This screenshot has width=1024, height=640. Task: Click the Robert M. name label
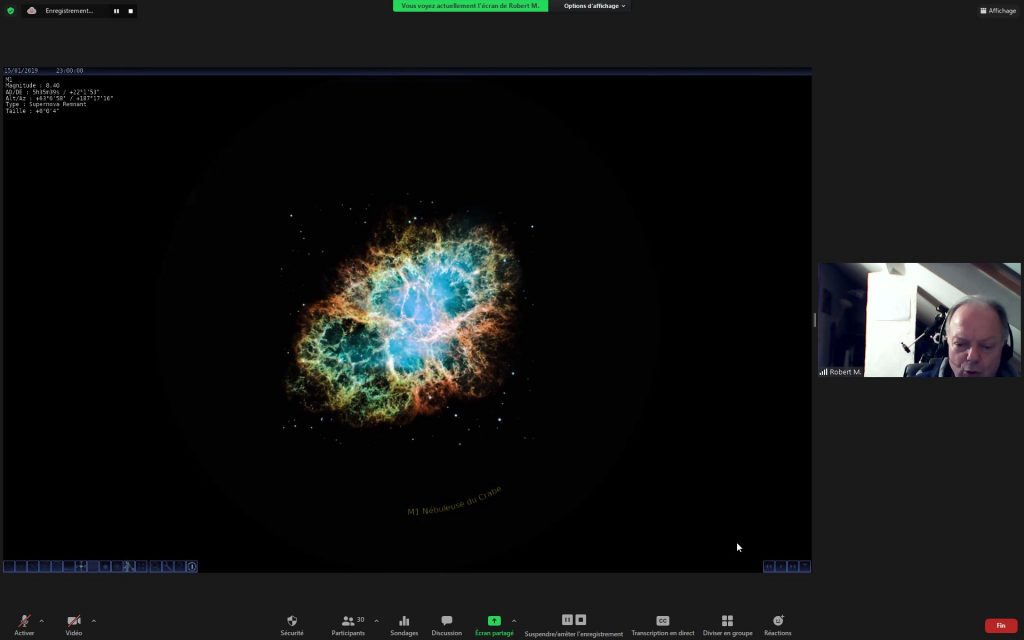[845, 372]
